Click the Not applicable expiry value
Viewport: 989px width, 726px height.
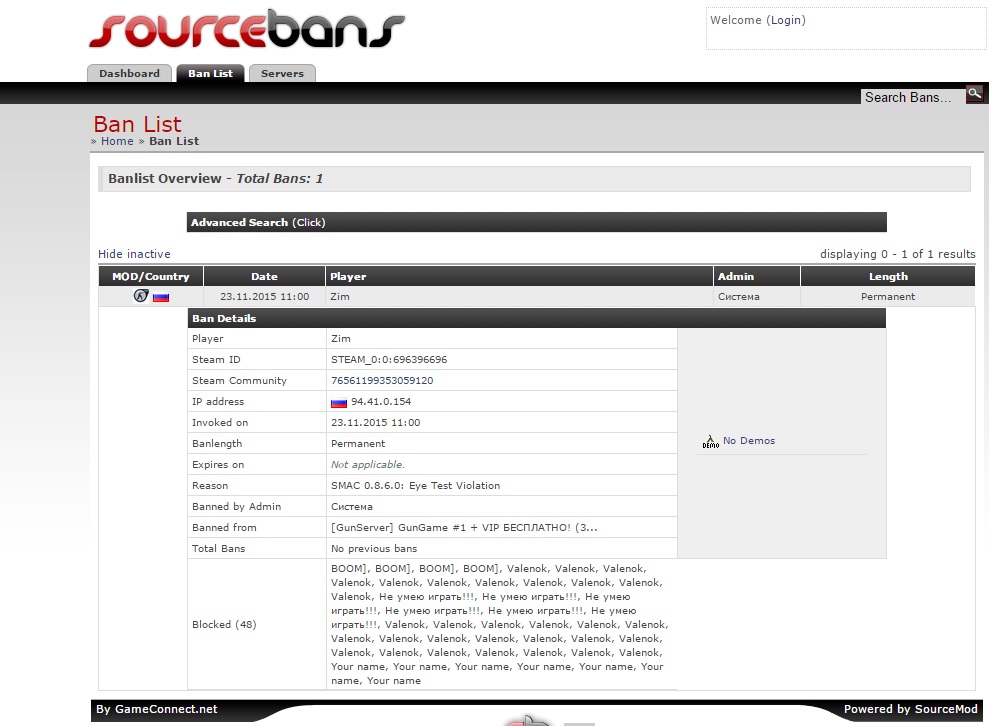(x=368, y=465)
